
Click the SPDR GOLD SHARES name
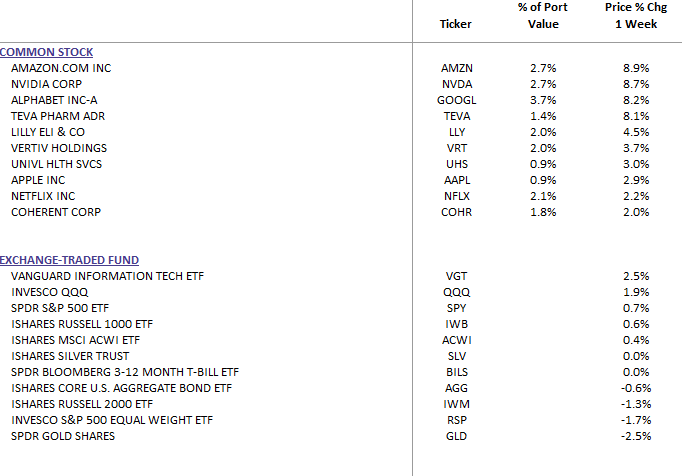pyautogui.click(x=63, y=436)
